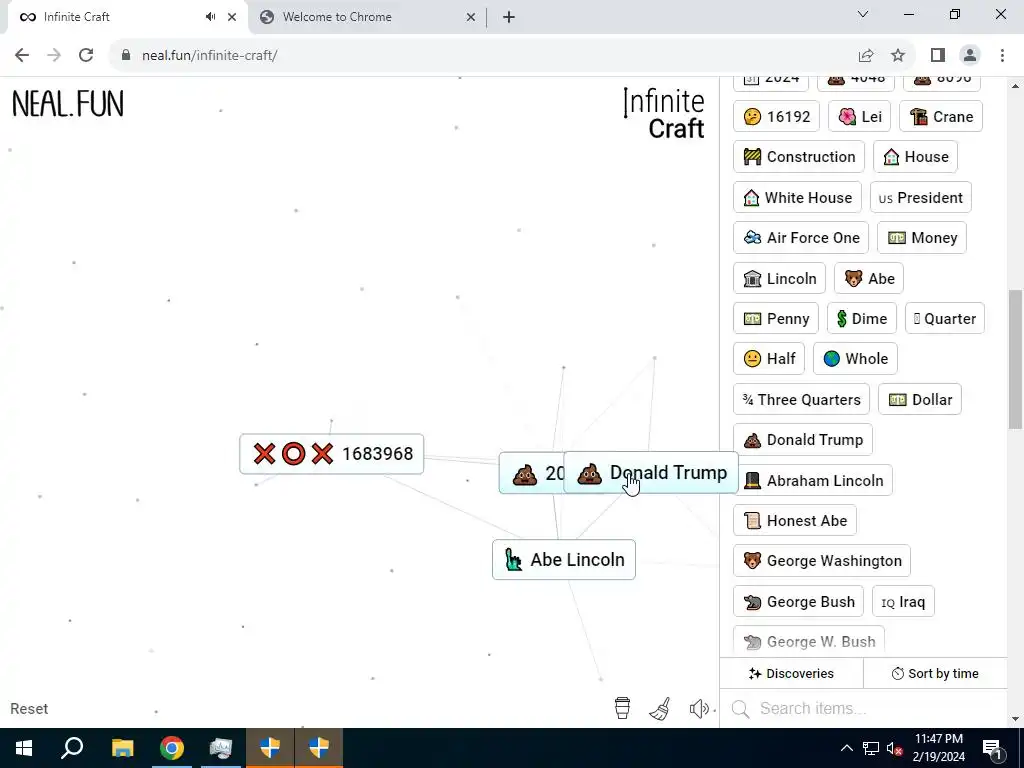Clear the canvas with the broom icon
Viewport: 1024px width, 768px height.
(660, 709)
